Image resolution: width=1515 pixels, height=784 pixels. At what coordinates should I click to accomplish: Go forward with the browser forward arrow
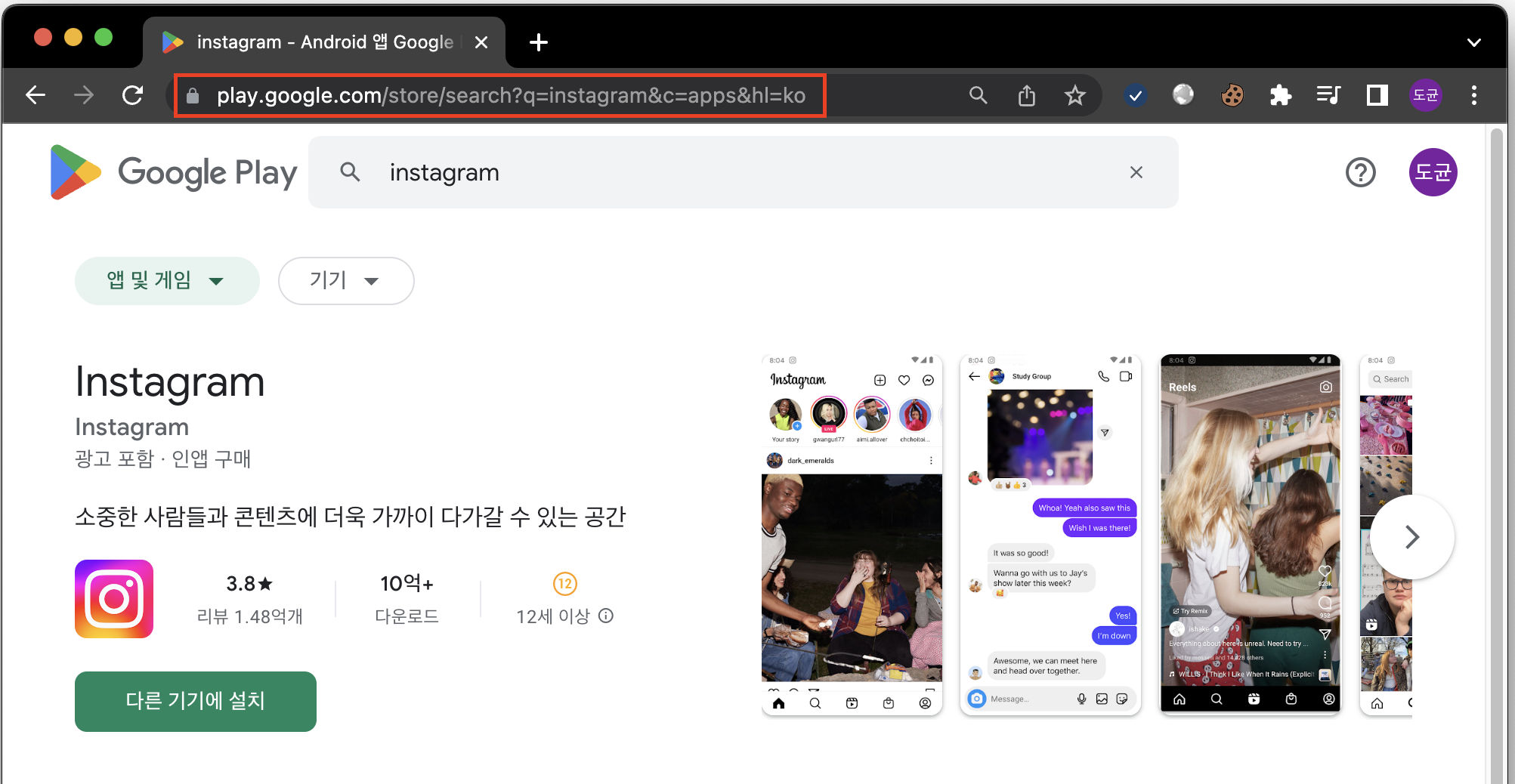point(84,95)
